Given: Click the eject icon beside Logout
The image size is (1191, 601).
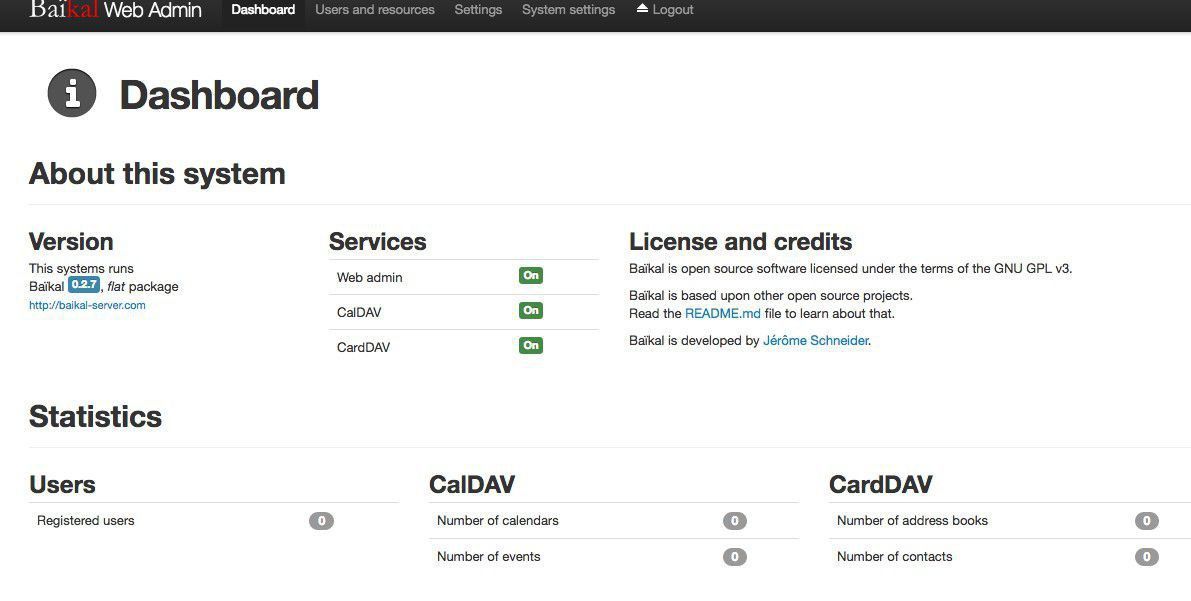Looking at the screenshot, I should click(642, 9).
